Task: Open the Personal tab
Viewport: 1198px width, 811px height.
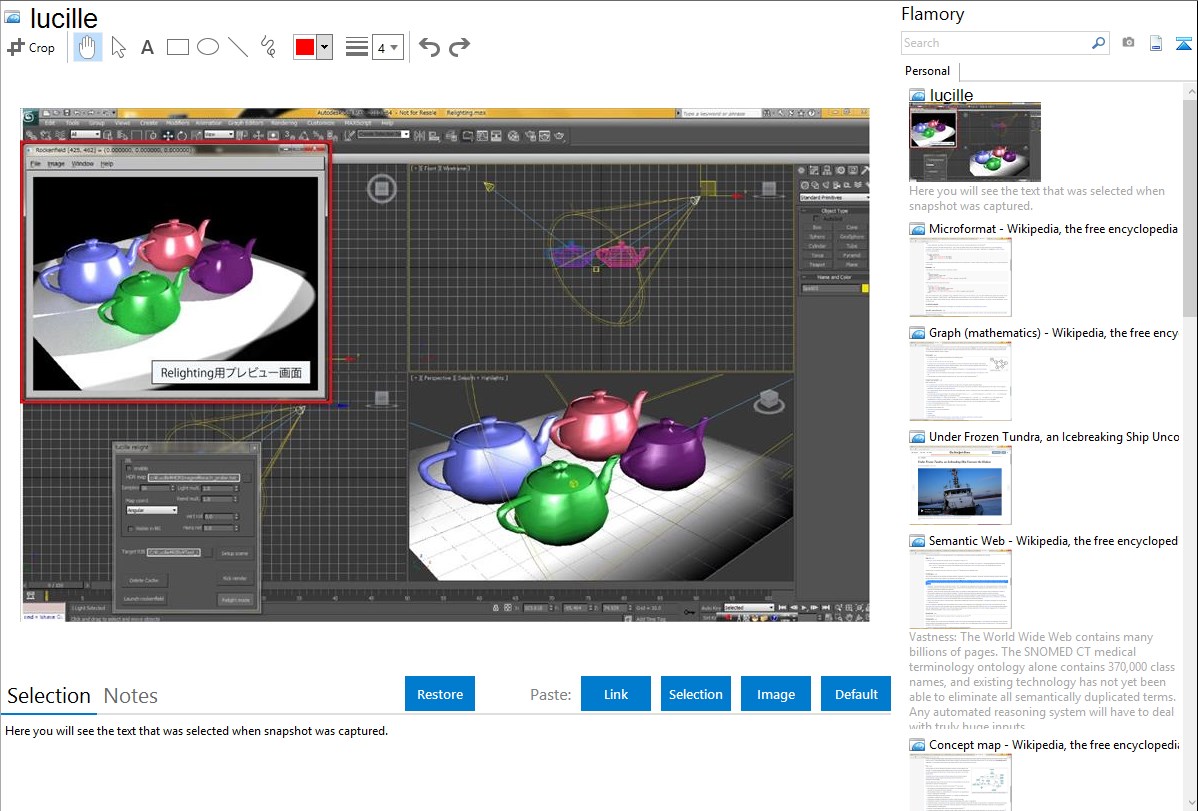Action: [927, 71]
